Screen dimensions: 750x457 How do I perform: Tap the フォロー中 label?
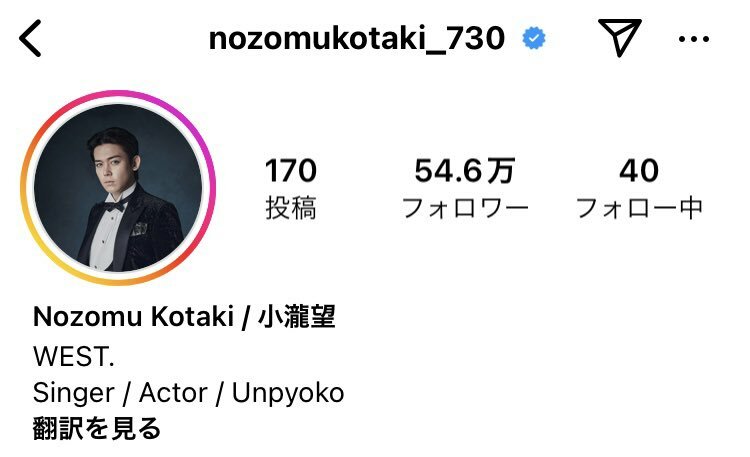click(639, 209)
